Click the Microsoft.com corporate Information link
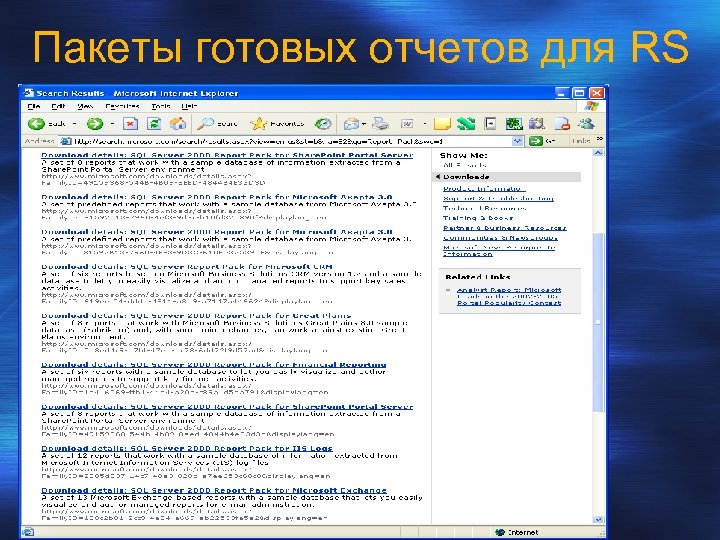The image size is (720, 540). coord(499,251)
